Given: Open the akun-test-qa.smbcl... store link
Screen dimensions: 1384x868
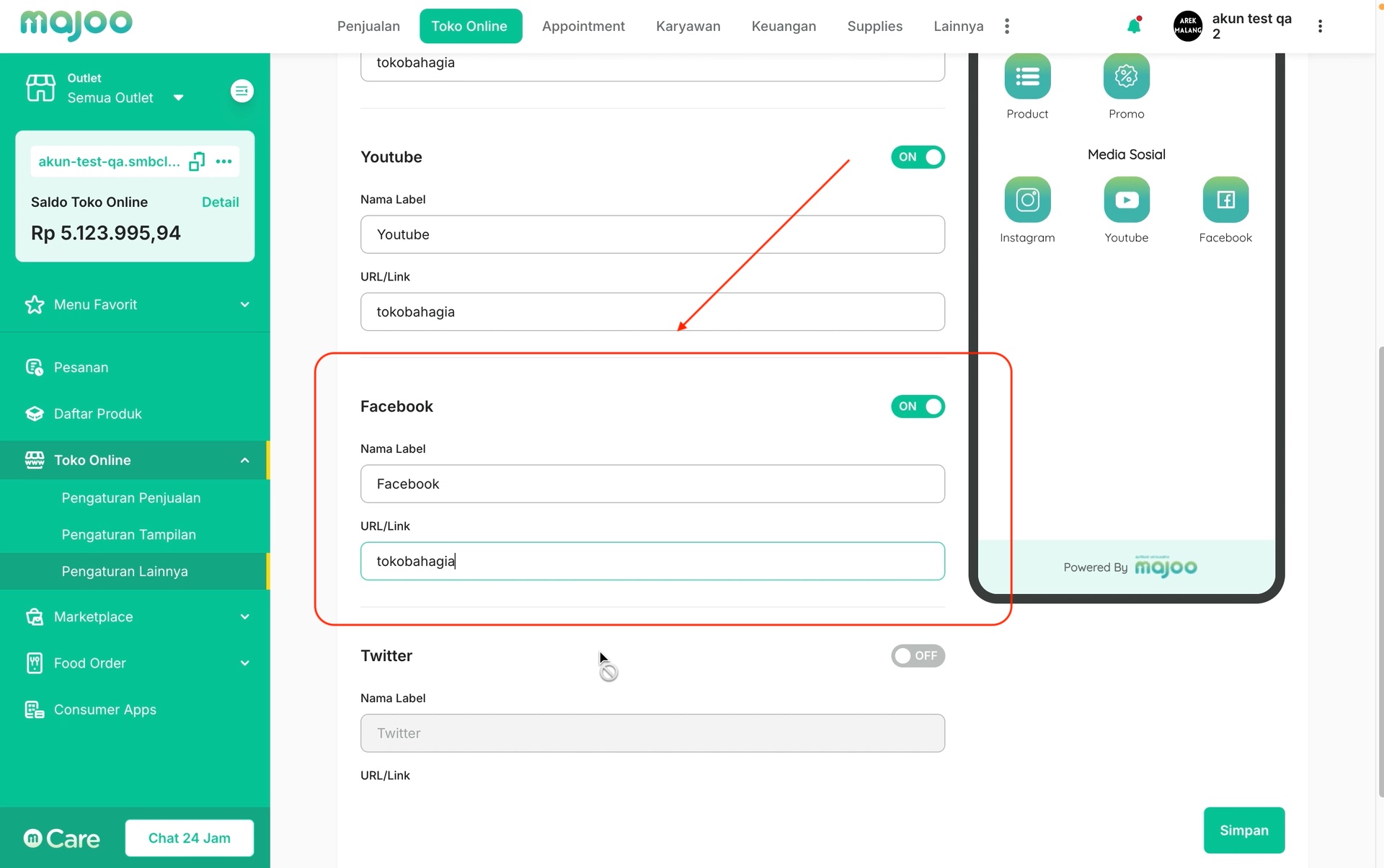Looking at the screenshot, I should pyautogui.click(x=109, y=161).
